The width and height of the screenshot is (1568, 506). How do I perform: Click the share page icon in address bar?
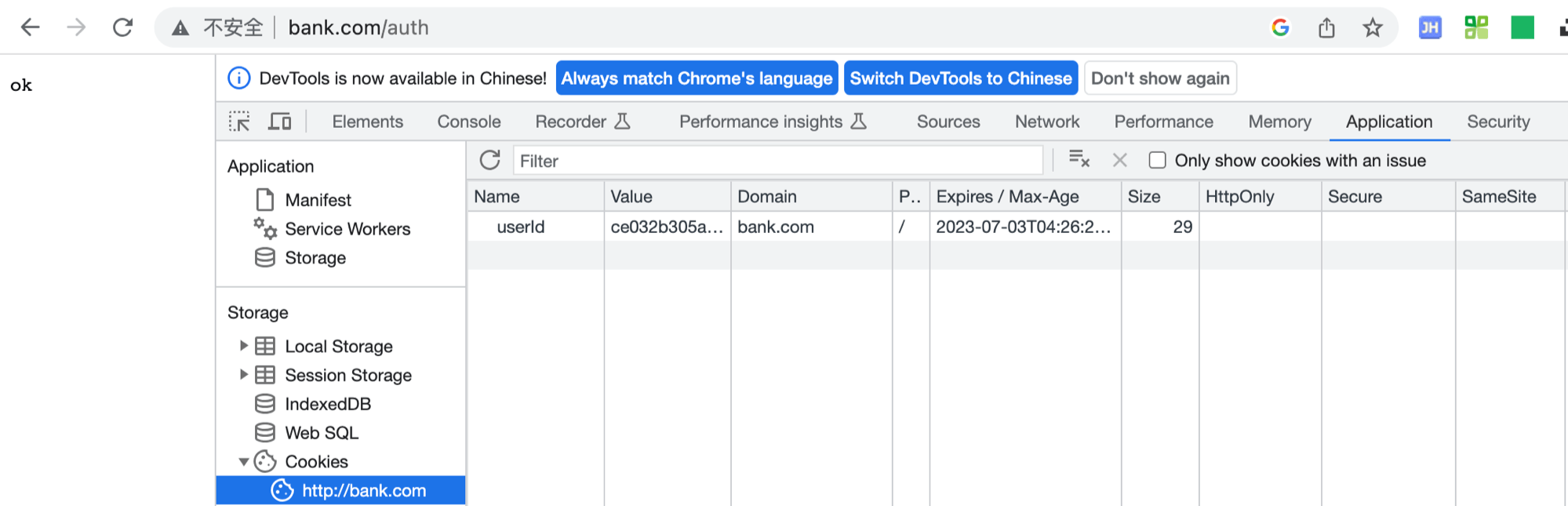1326,28
